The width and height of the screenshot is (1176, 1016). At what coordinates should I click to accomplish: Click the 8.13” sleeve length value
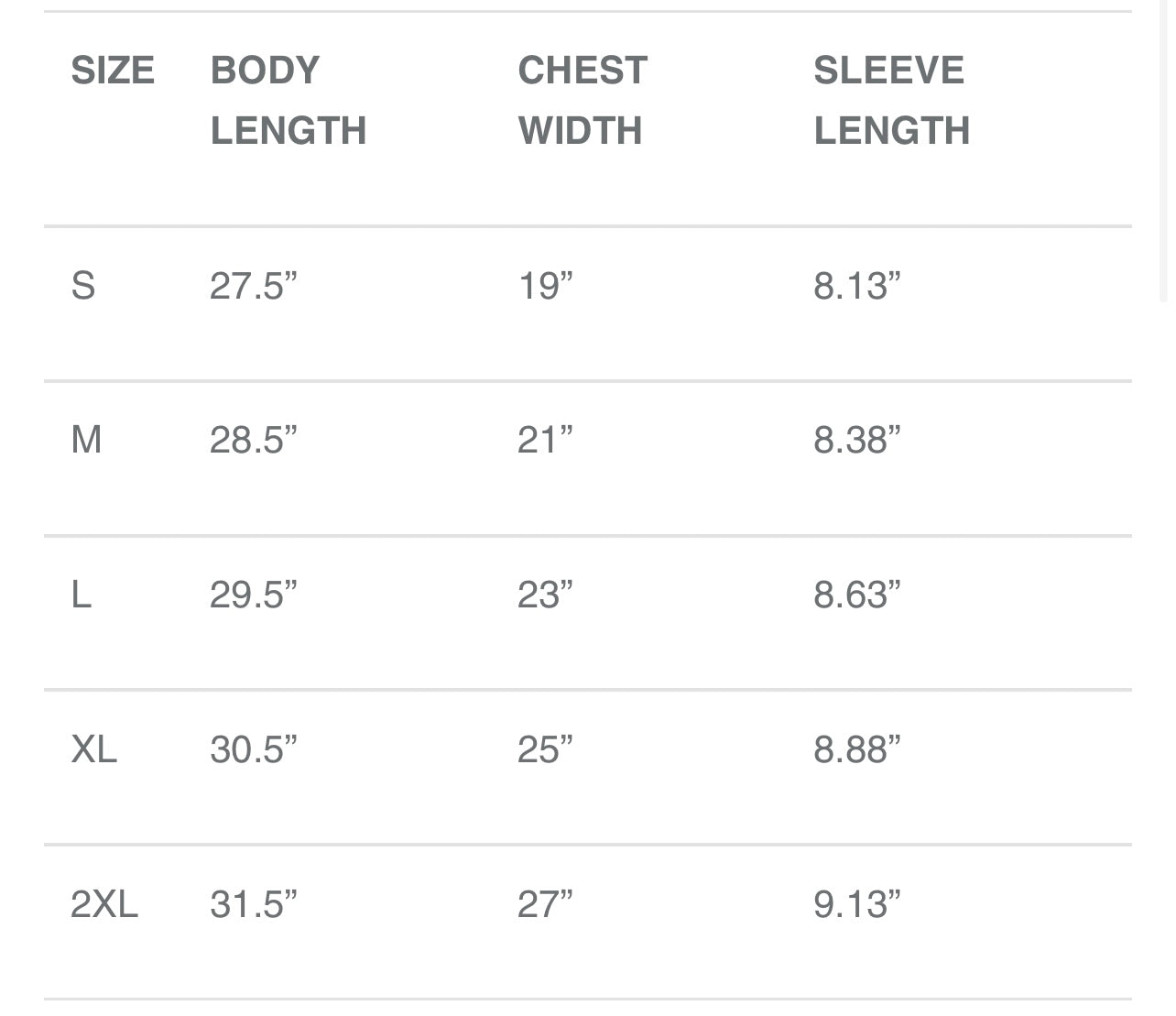(x=857, y=286)
